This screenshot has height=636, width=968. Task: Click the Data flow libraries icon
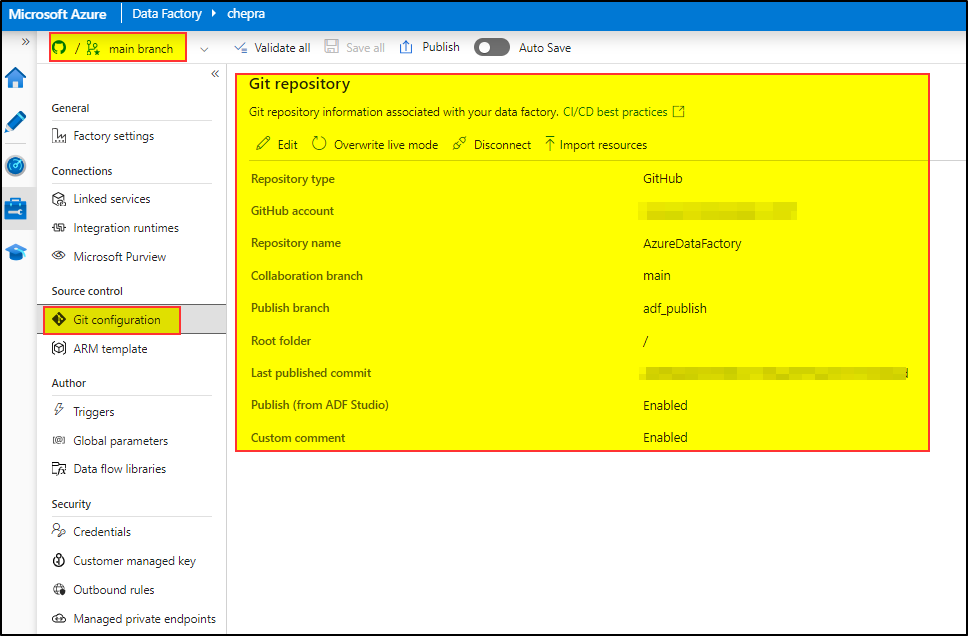59,469
